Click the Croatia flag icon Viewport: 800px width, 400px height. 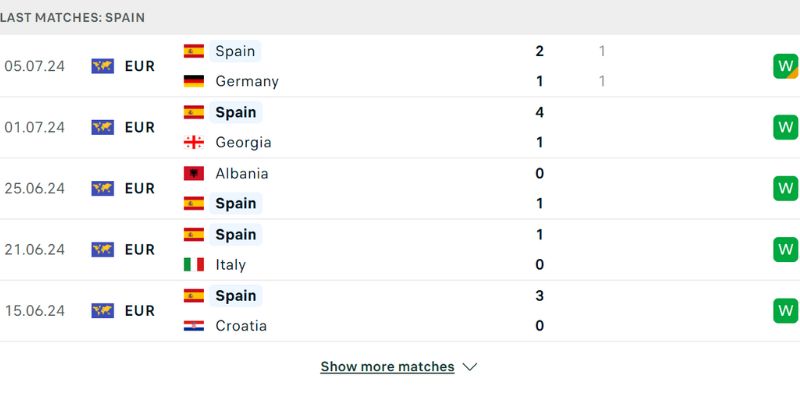click(194, 326)
